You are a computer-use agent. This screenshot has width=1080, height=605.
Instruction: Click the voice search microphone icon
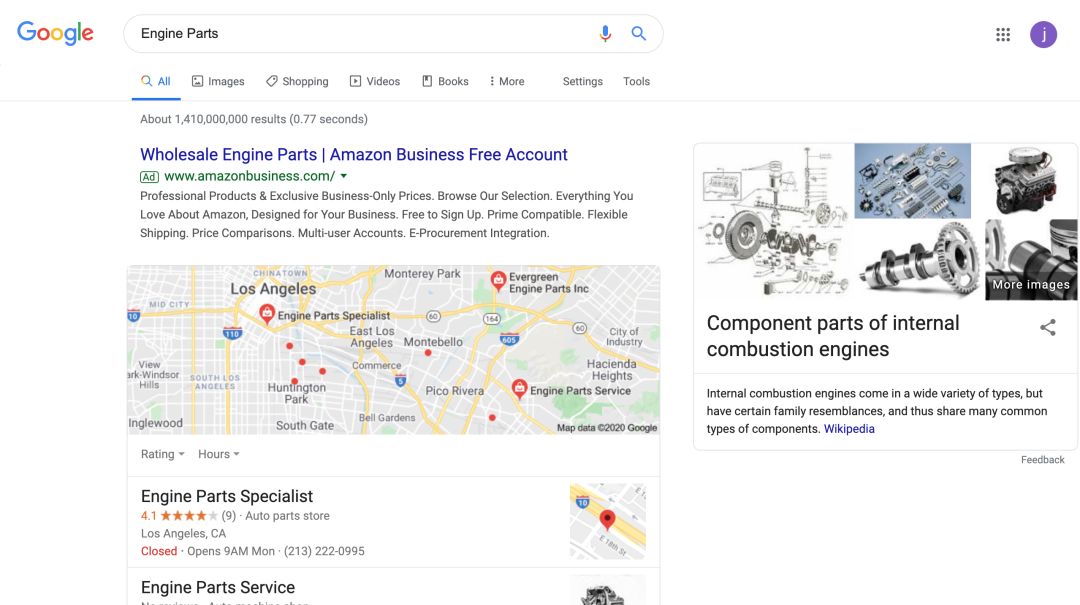[x=605, y=34]
